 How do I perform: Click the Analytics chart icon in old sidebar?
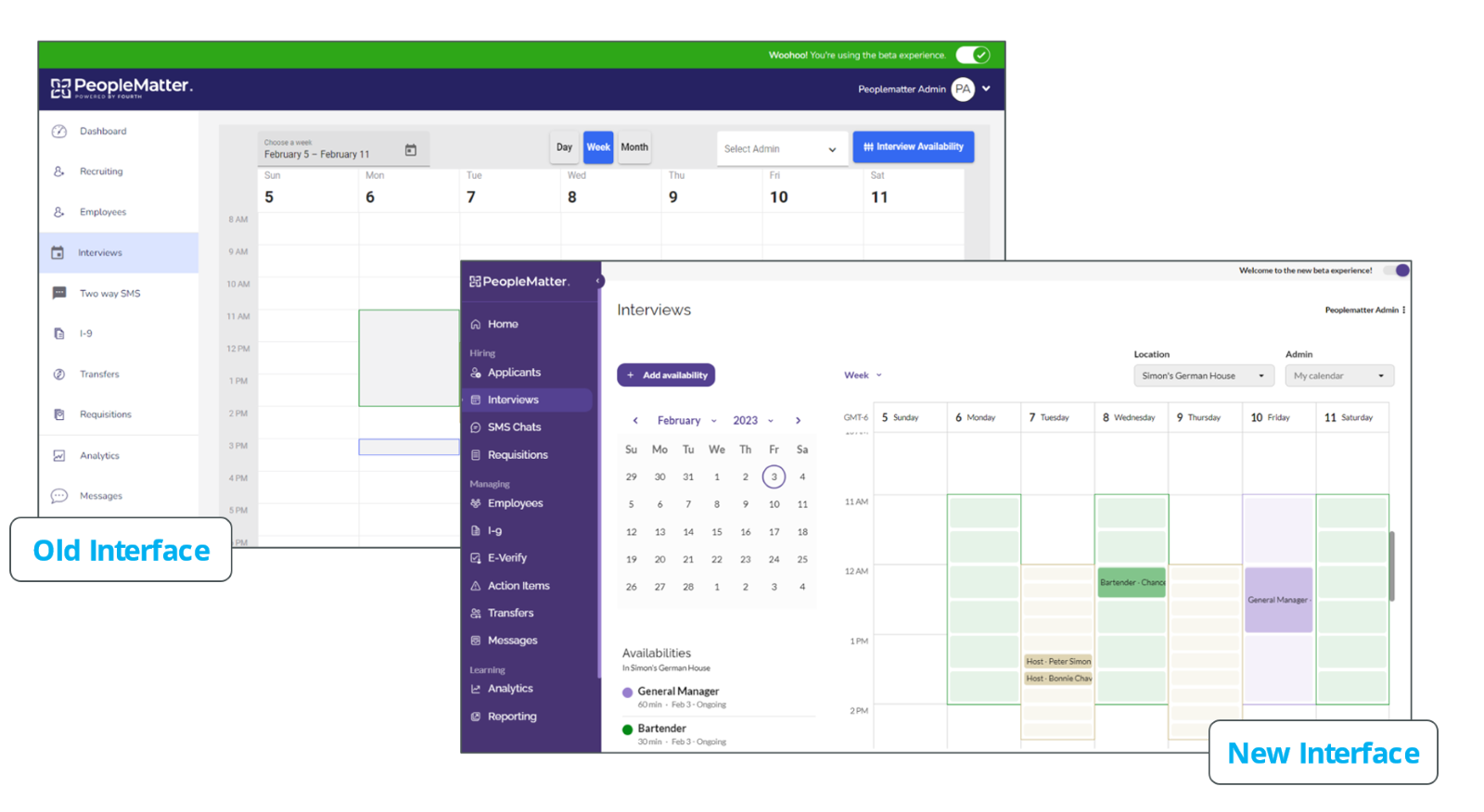point(59,456)
